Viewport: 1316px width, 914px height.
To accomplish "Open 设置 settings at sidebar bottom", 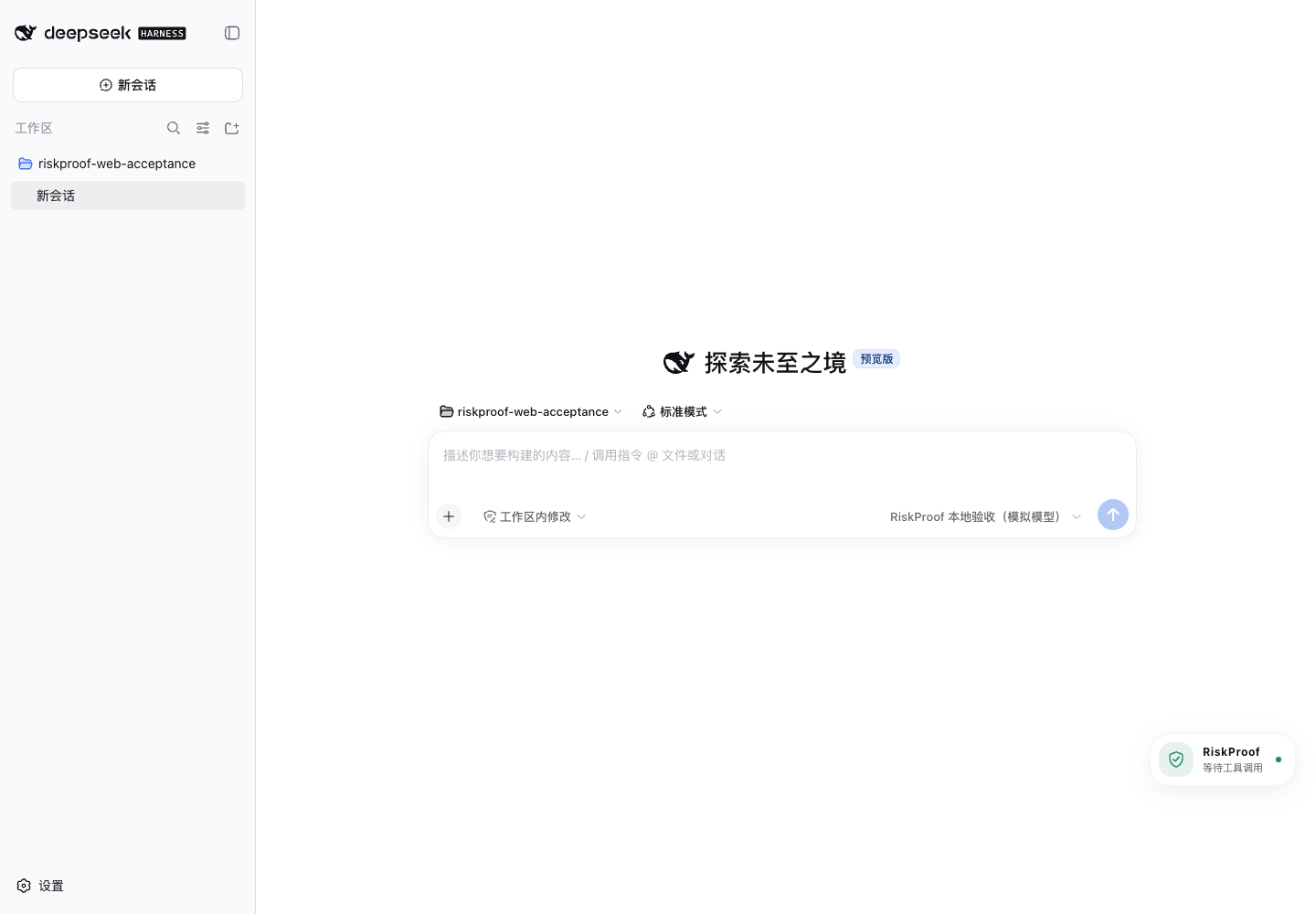I will (x=40, y=886).
